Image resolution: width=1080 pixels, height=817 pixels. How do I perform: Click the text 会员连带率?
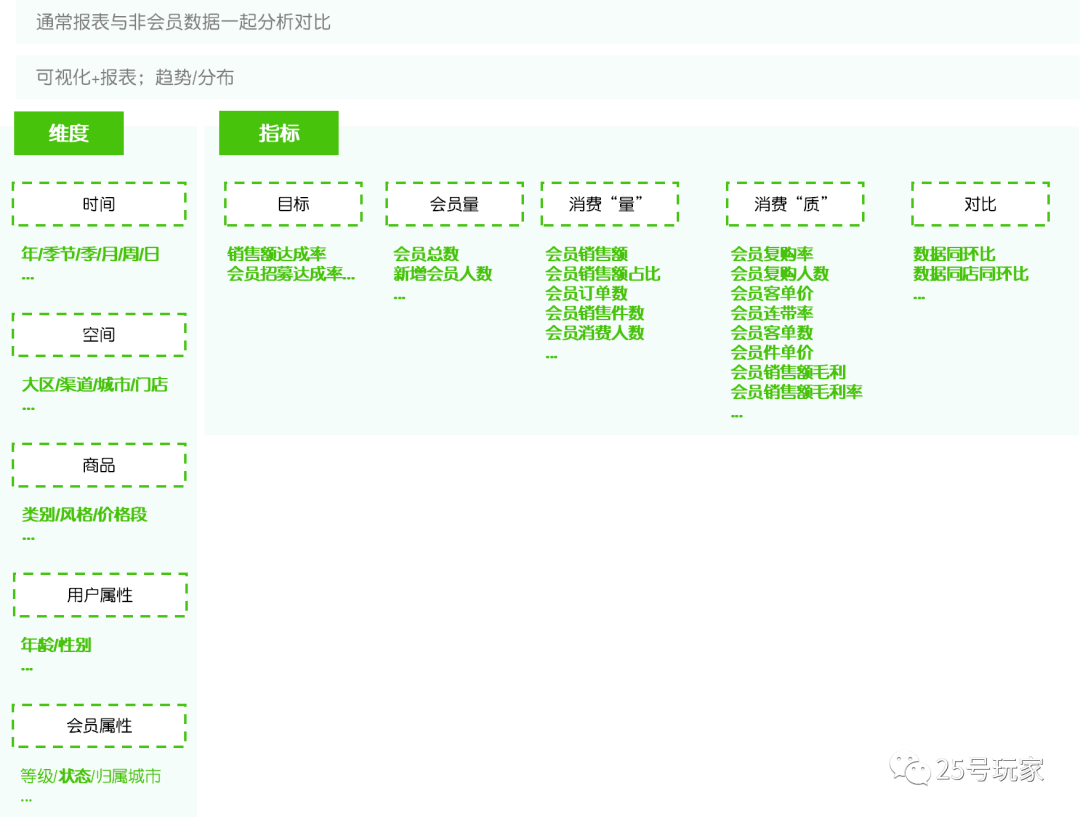[x=772, y=313]
